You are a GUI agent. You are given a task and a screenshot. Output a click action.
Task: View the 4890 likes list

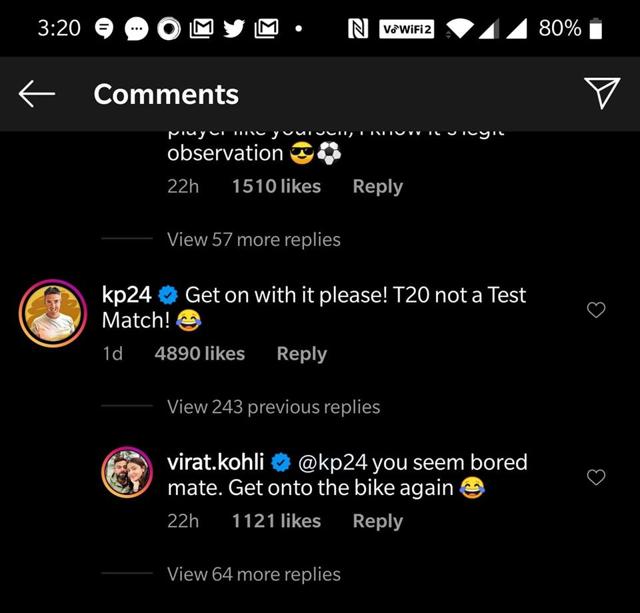[x=200, y=353]
